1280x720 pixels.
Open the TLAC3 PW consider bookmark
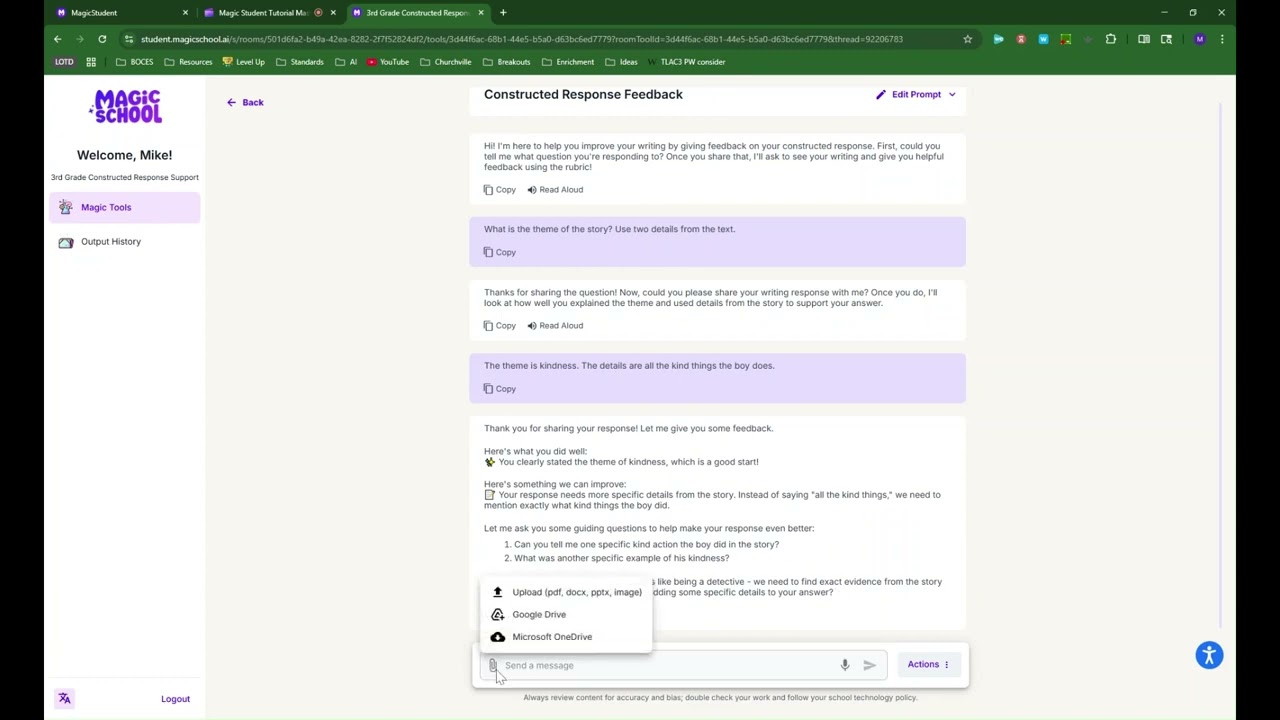point(686,62)
